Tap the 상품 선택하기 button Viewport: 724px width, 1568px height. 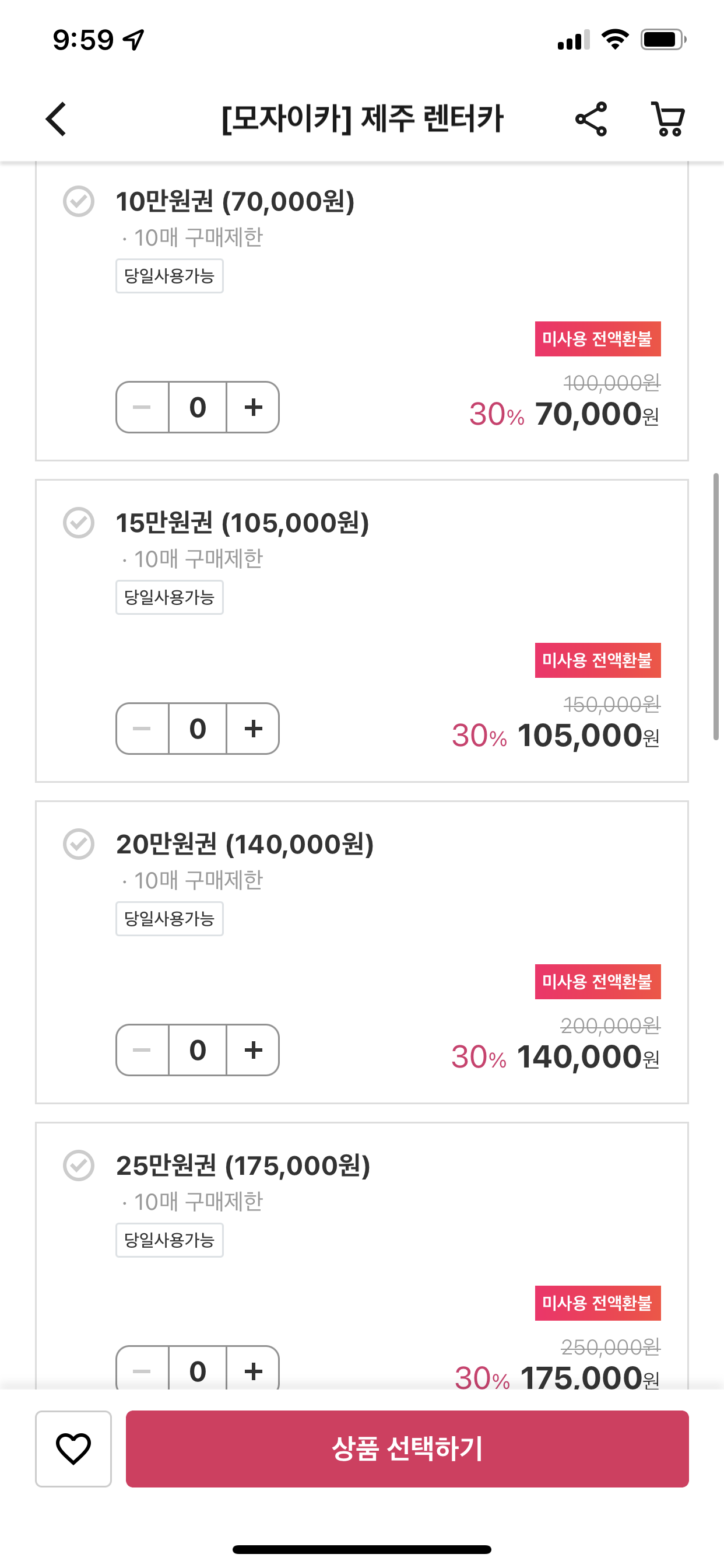407,1448
